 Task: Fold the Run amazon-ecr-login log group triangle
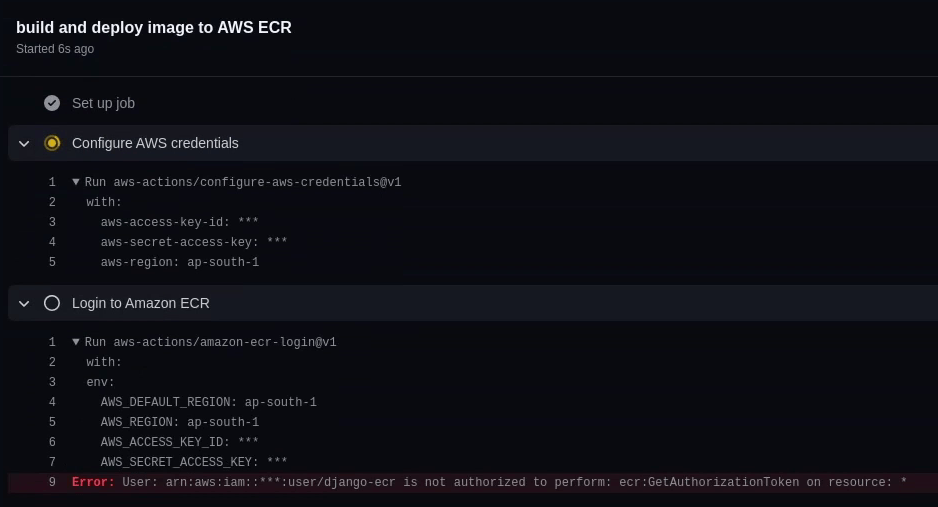coord(76,342)
